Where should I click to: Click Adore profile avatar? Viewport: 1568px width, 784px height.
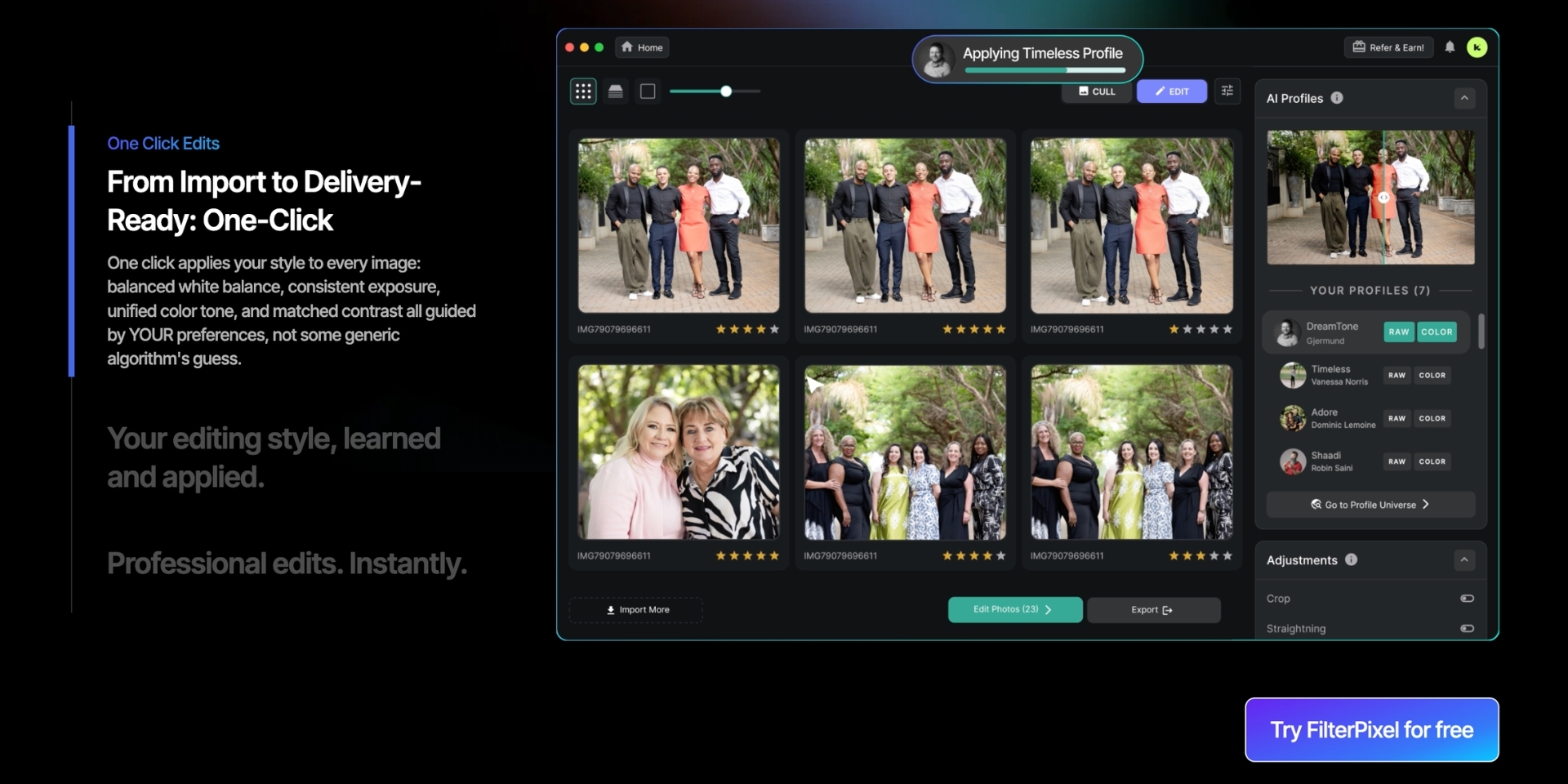point(1293,418)
